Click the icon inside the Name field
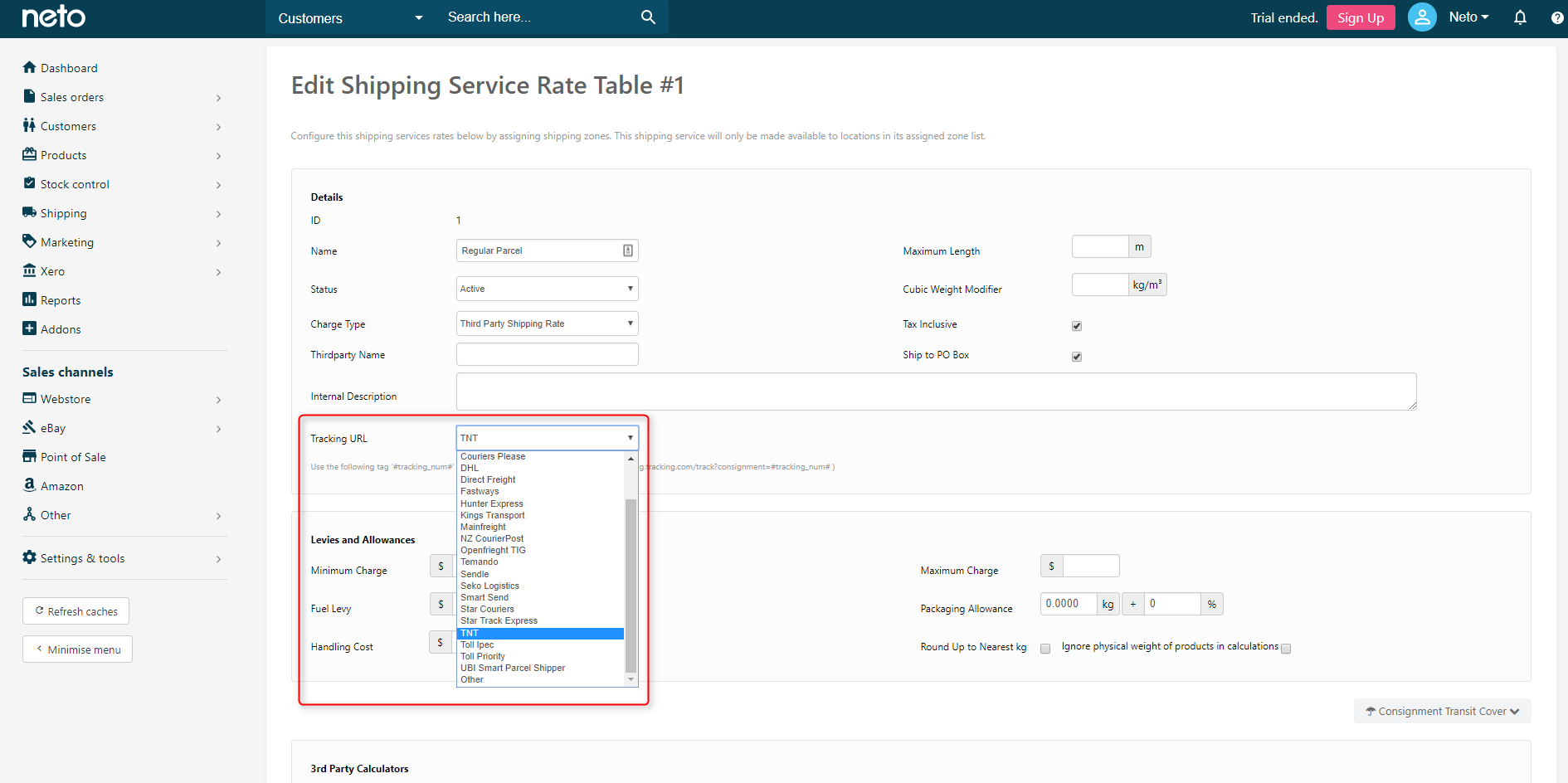 pos(628,250)
